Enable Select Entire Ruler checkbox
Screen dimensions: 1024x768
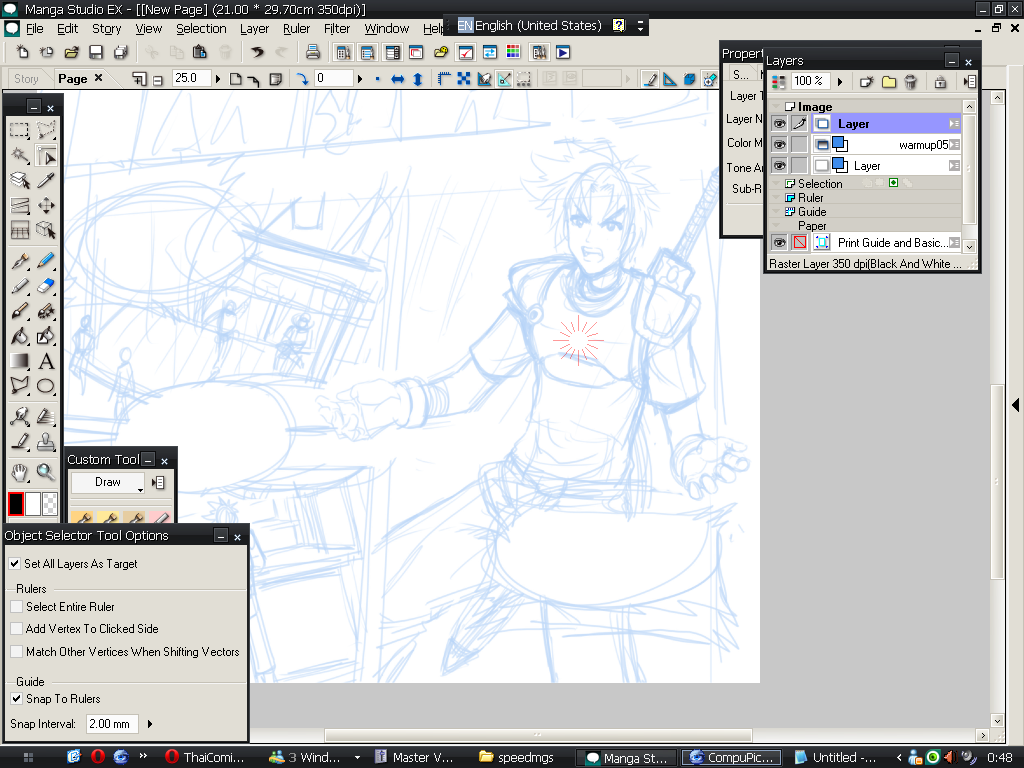pyautogui.click(x=17, y=607)
